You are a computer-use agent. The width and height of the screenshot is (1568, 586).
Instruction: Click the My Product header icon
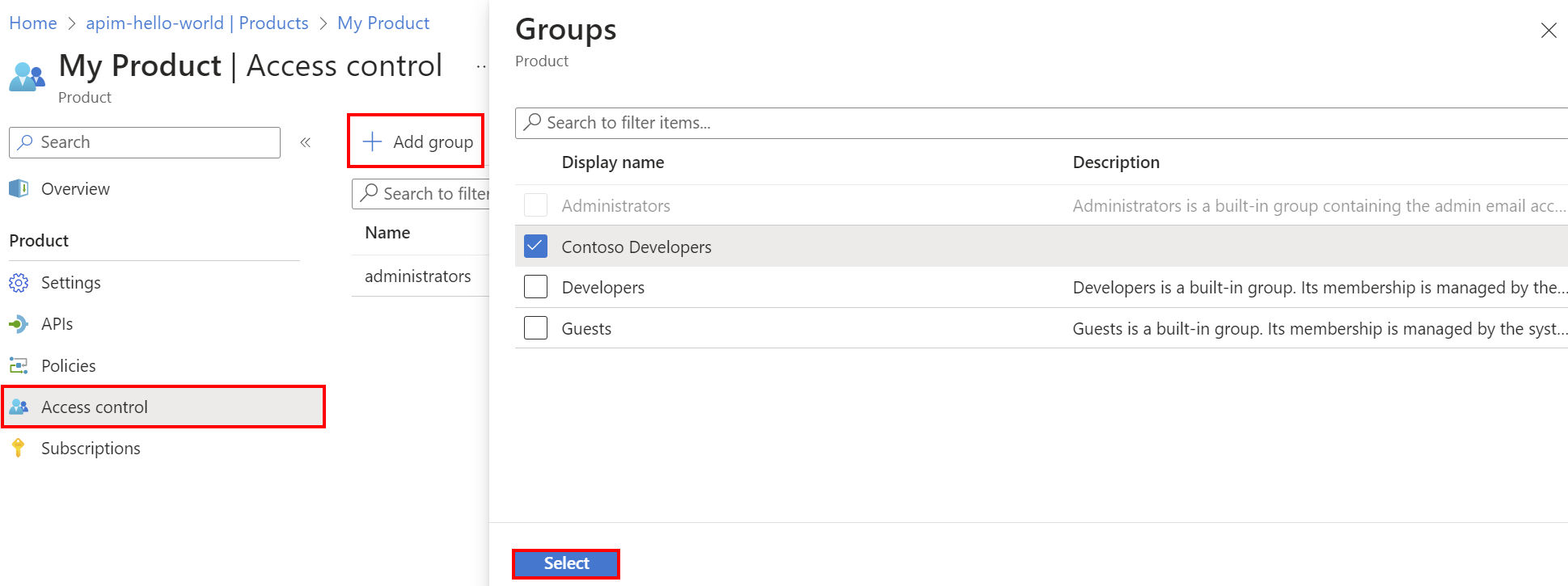[x=27, y=76]
